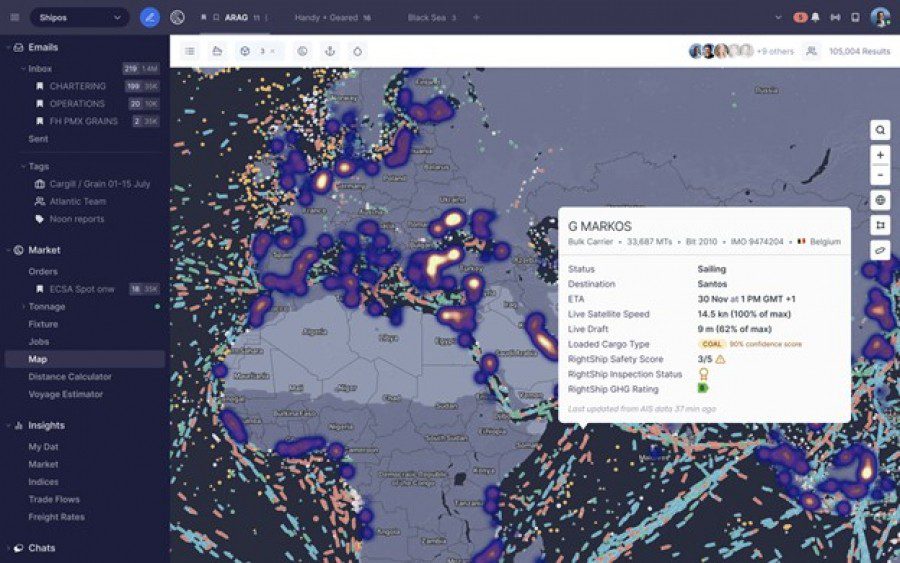Click the map layer icon below selection
Viewport: 900px width, 563px height.
880,250
